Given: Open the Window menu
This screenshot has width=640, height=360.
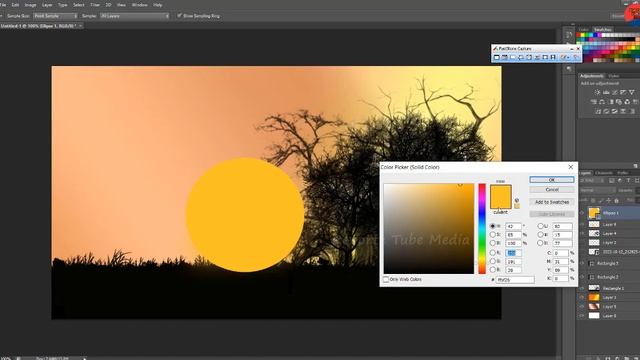Looking at the screenshot, I should pyautogui.click(x=140, y=5).
